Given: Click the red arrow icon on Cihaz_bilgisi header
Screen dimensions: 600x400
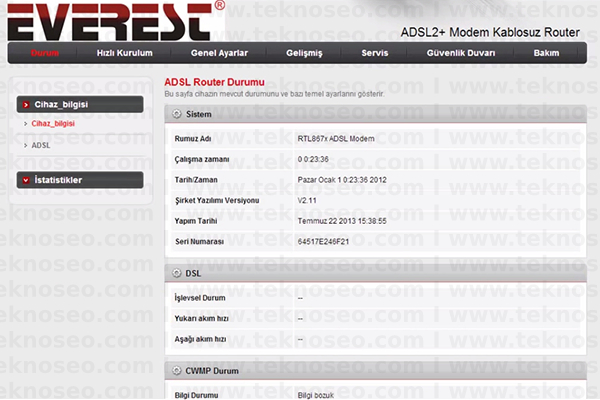Looking at the screenshot, I should [x=26, y=104].
